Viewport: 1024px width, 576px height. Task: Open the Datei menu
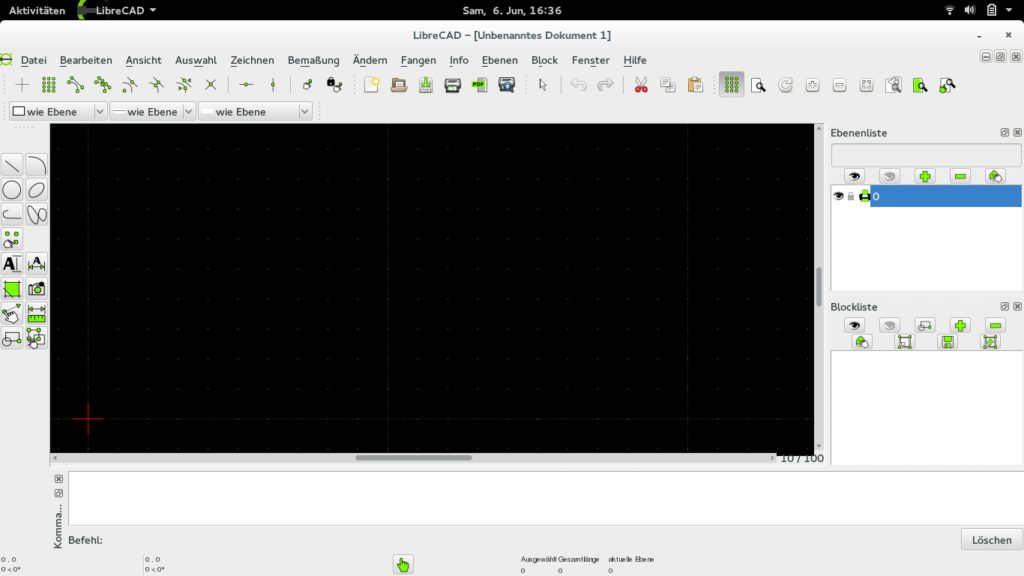(x=33, y=60)
